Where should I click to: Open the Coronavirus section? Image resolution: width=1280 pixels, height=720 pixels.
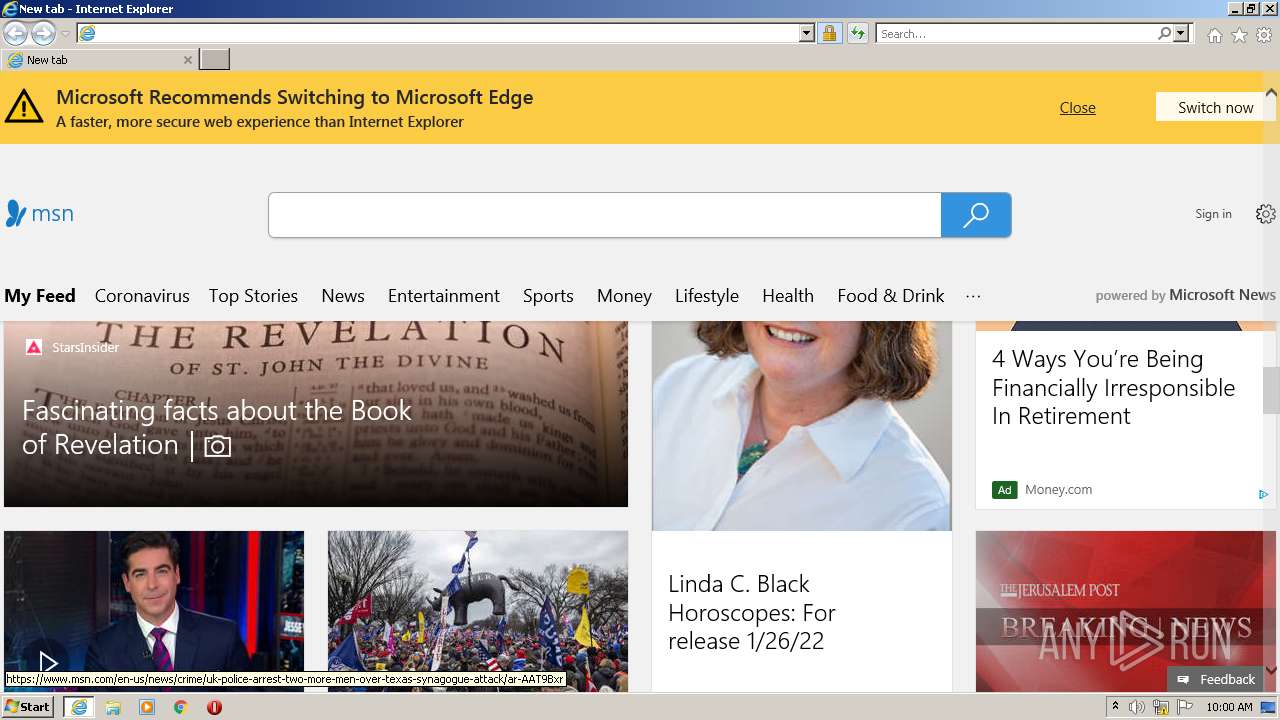coord(142,296)
